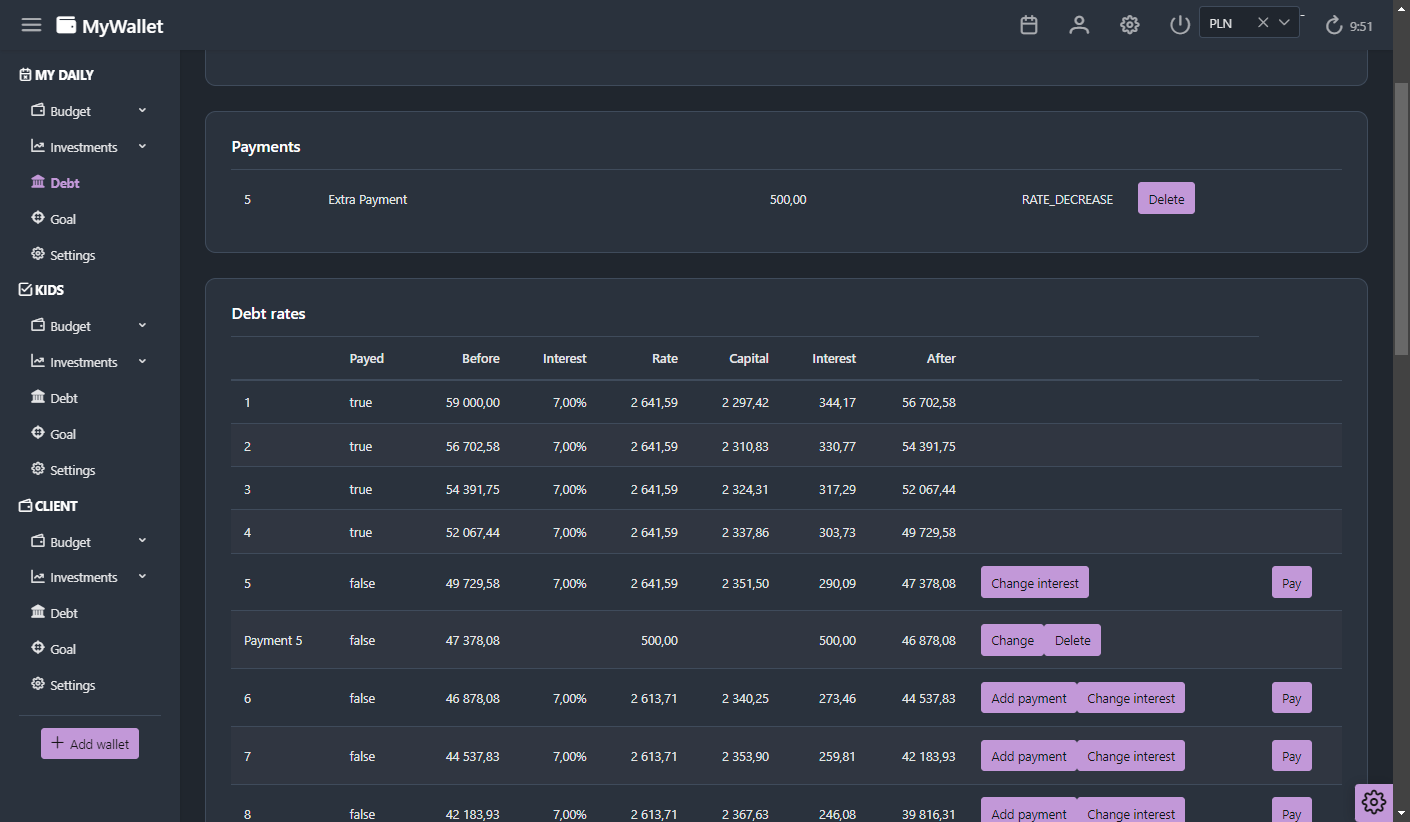Open Investments under MY DAILY
Image resolution: width=1410 pixels, height=822 pixels.
click(74, 147)
